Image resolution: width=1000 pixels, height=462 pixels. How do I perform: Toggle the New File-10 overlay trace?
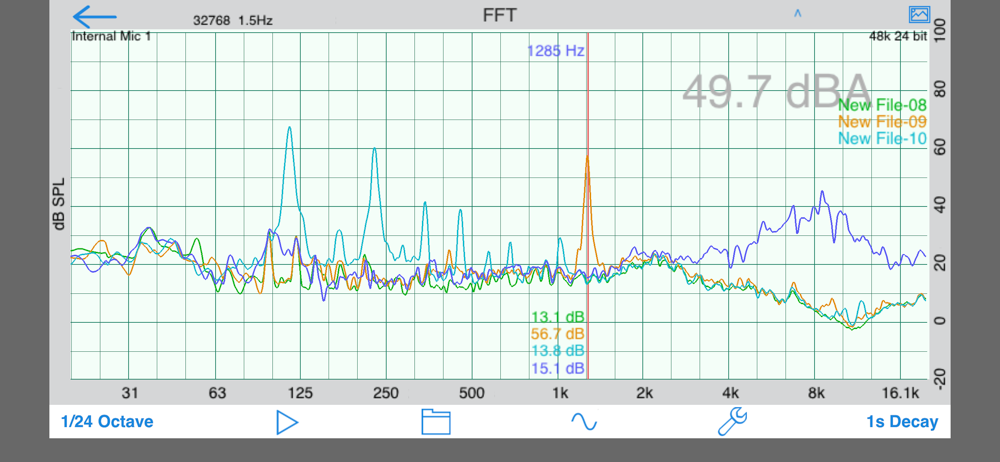(x=882, y=138)
